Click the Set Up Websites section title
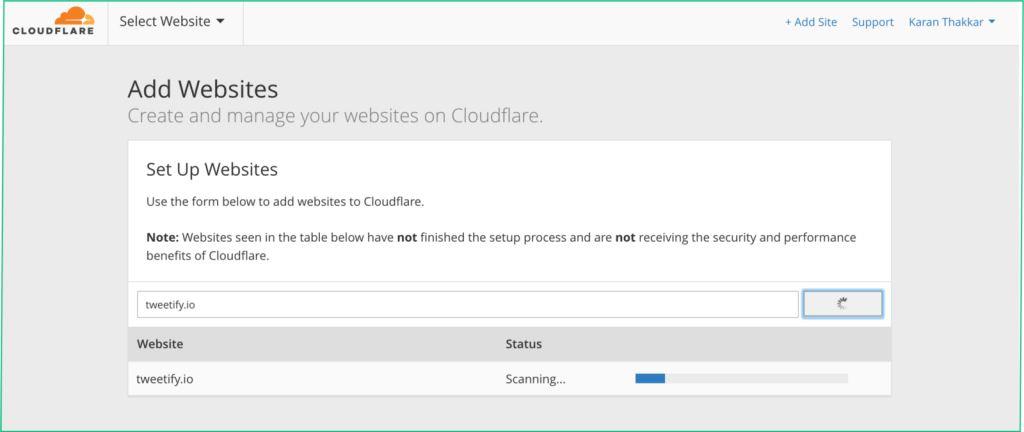1024x432 pixels. pos(212,170)
